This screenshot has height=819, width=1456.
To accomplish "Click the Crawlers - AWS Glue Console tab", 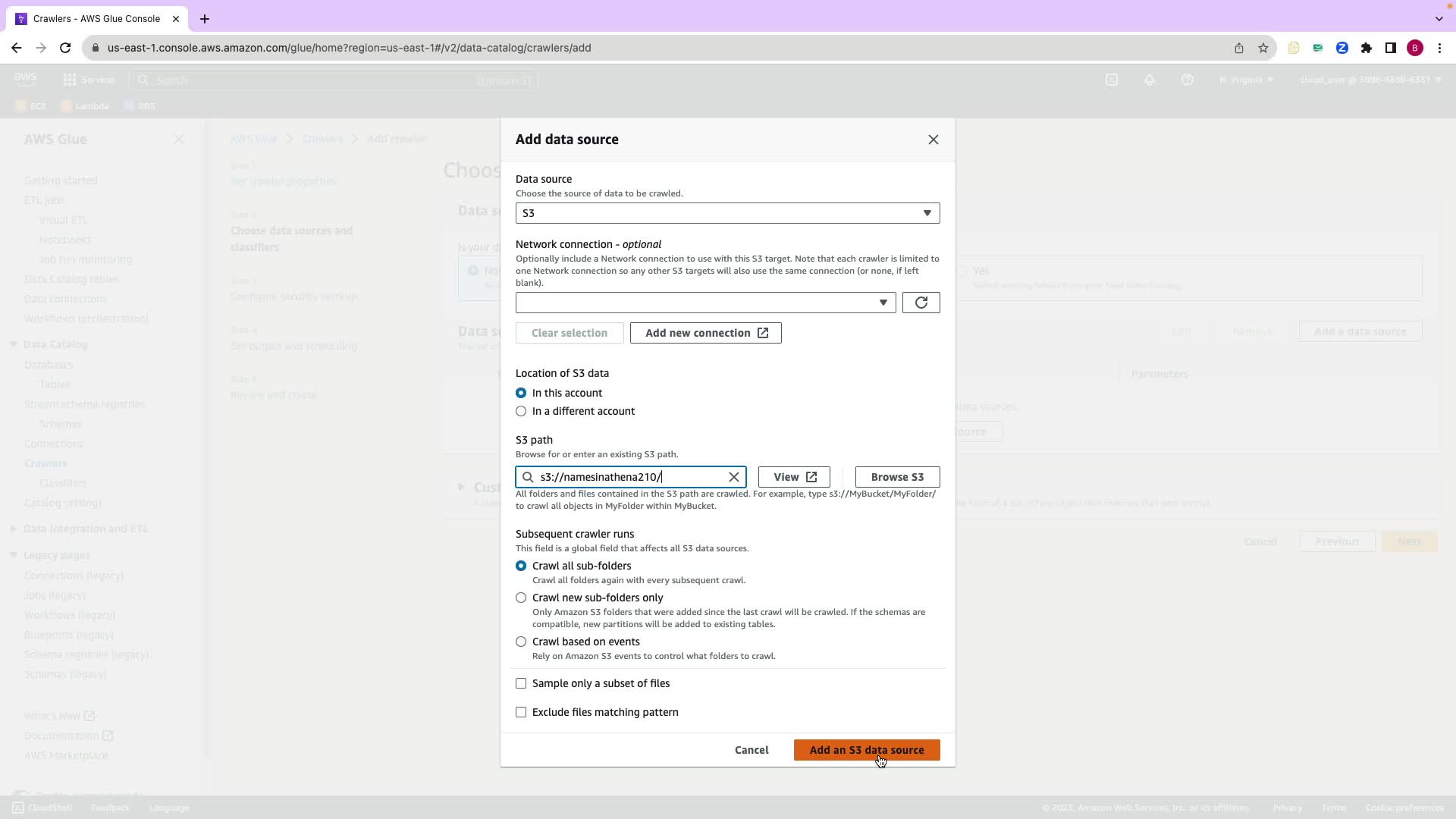I will [x=96, y=18].
